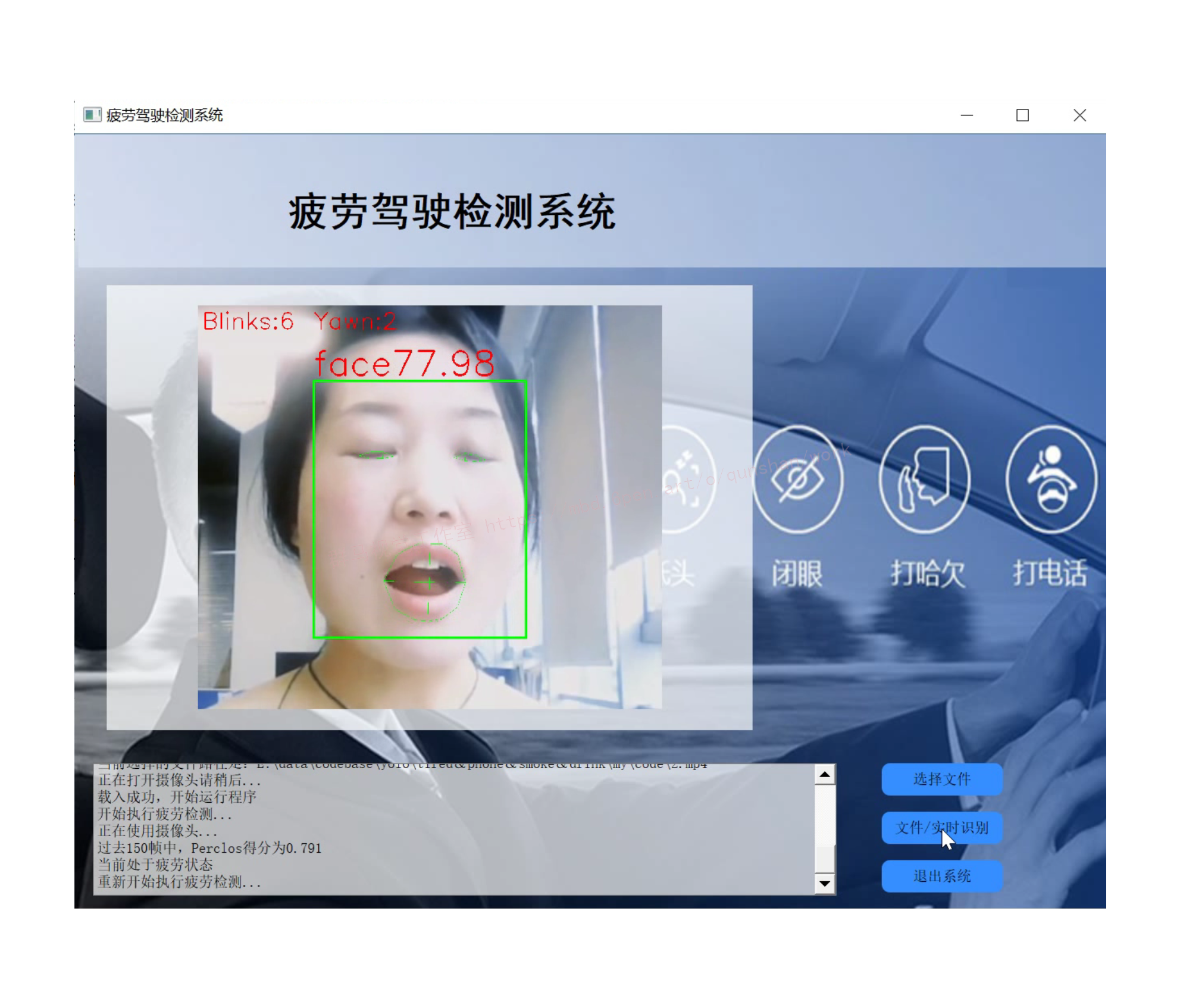Click the phone-call driver (打电话) icon
Viewport: 1180px width, 1008px height.
(1051, 479)
